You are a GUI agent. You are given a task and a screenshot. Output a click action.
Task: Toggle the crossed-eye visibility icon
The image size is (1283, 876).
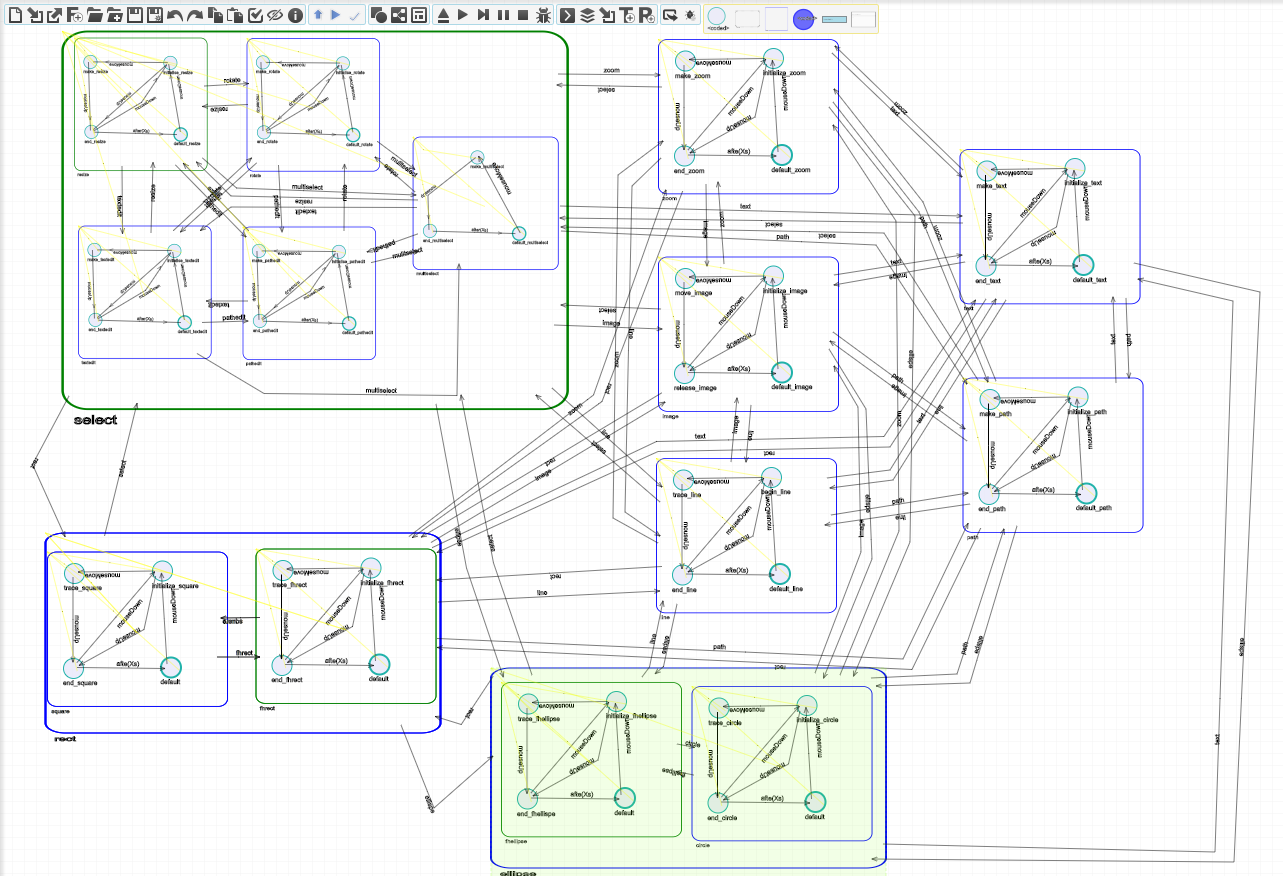[275, 15]
